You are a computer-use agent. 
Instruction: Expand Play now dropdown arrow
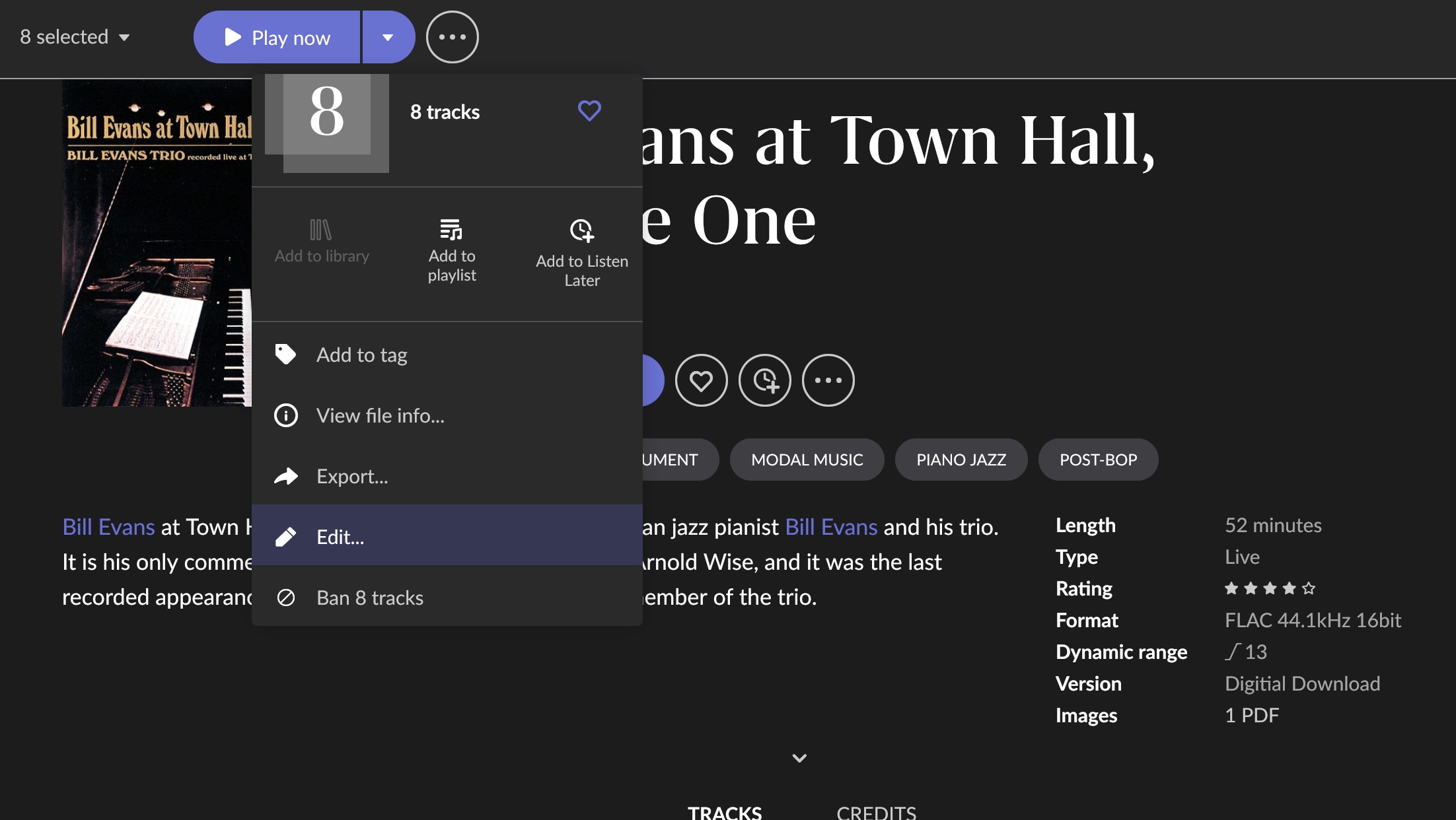(x=388, y=38)
